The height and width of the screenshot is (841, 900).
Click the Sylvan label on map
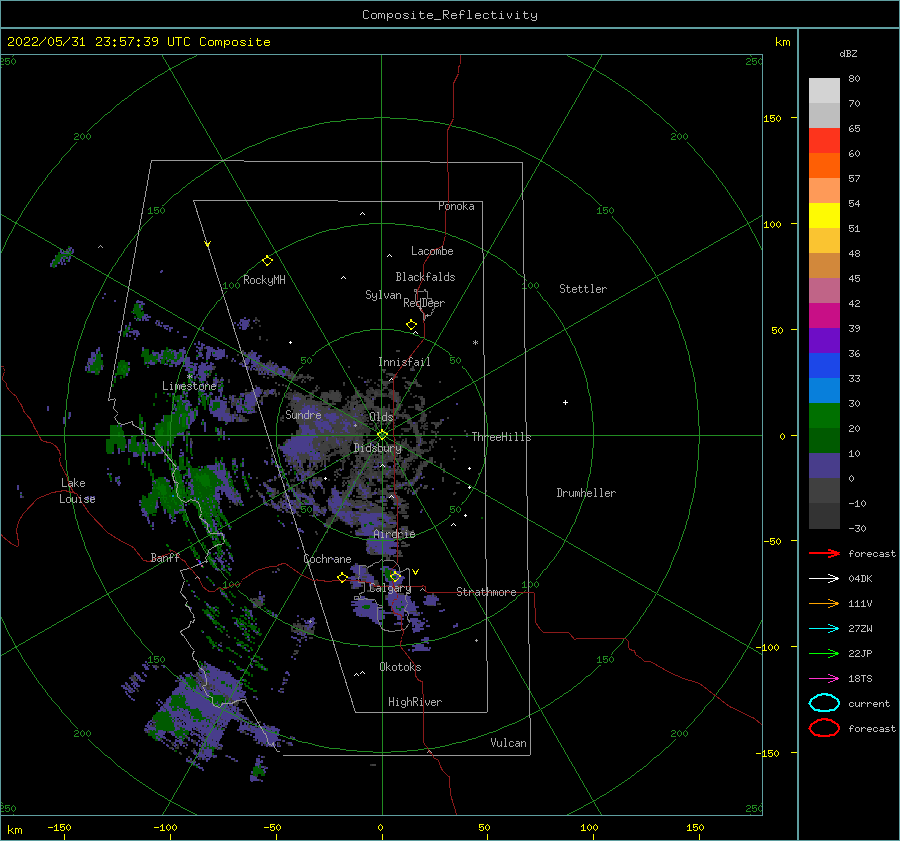click(x=383, y=295)
